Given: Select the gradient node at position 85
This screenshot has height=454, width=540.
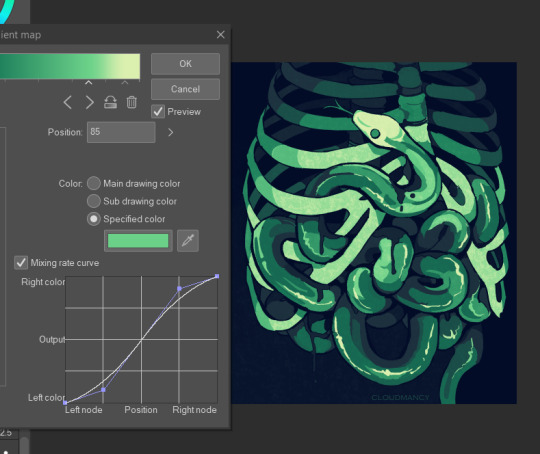Looking at the screenshot, I should click(89, 82).
